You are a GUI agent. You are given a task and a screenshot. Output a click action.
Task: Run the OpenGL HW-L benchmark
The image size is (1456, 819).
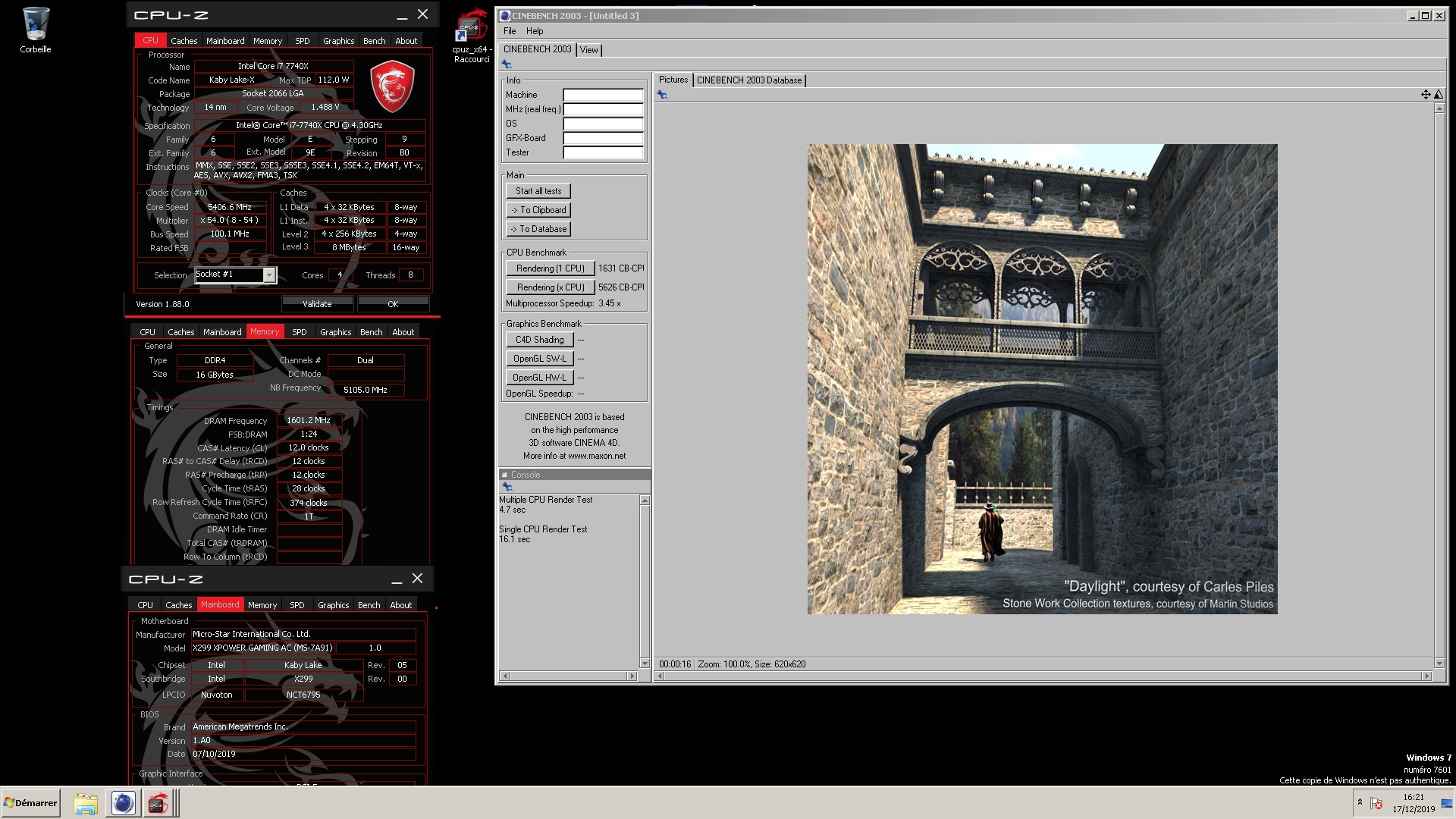539,378
